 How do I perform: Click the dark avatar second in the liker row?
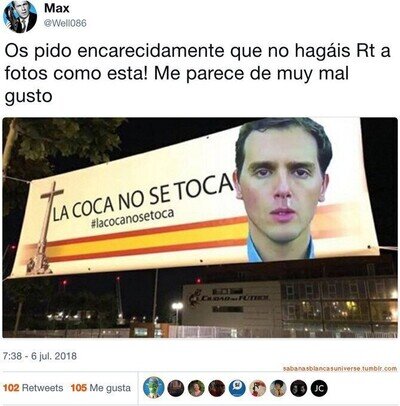coord(176,388)
